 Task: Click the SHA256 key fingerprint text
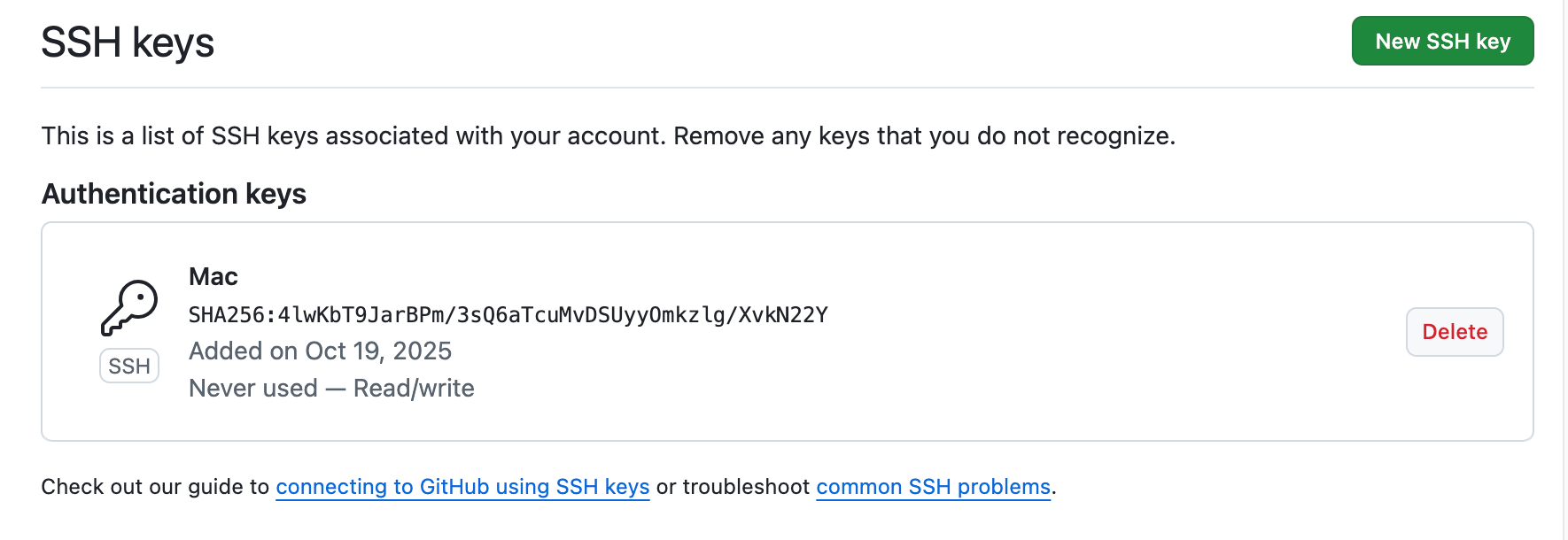[x=508, y=315]
